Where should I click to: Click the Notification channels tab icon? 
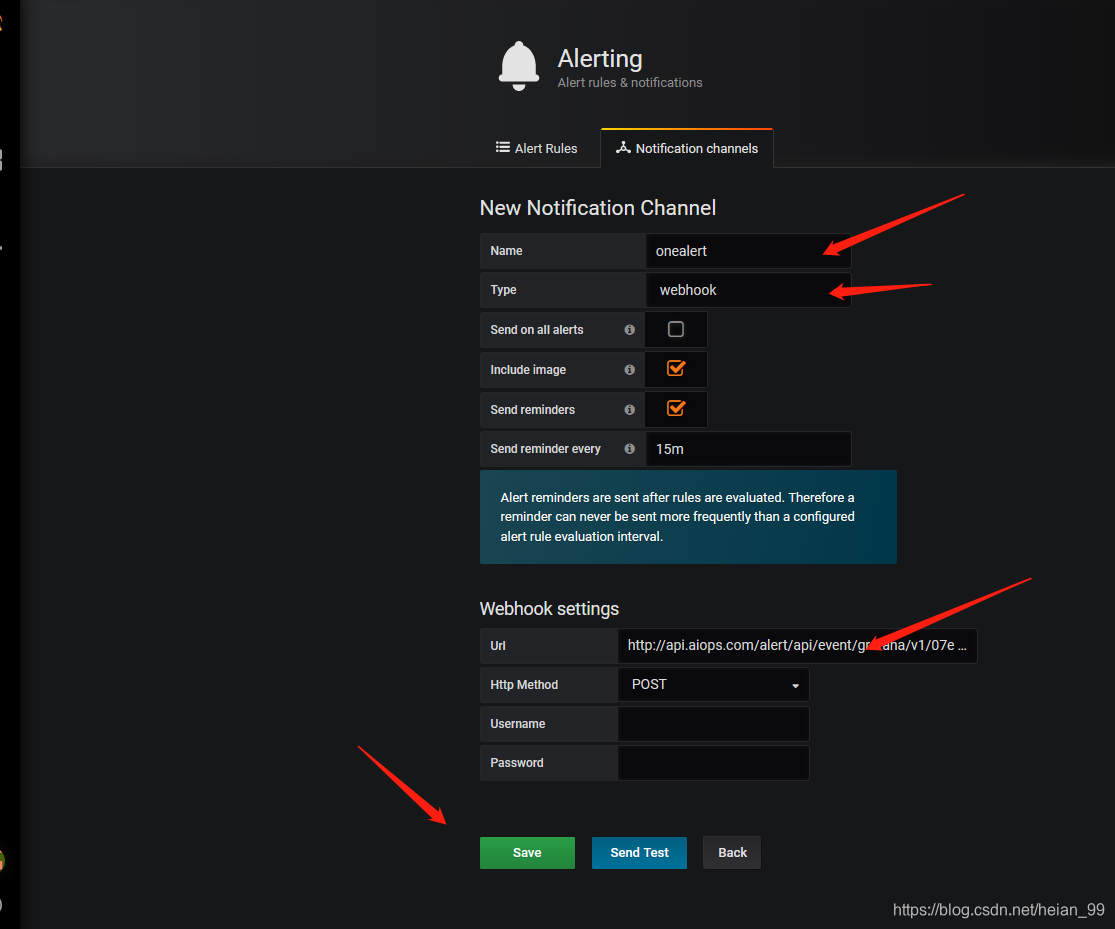click(x=623, y=147)
